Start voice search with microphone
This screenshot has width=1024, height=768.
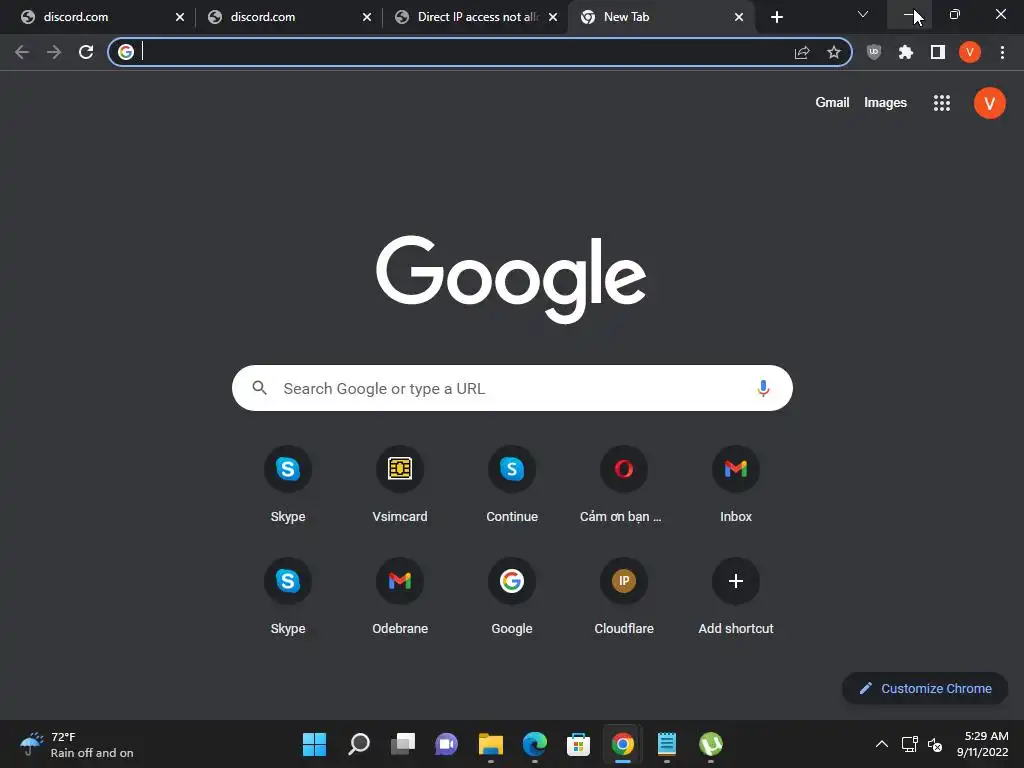coord(763,389)
